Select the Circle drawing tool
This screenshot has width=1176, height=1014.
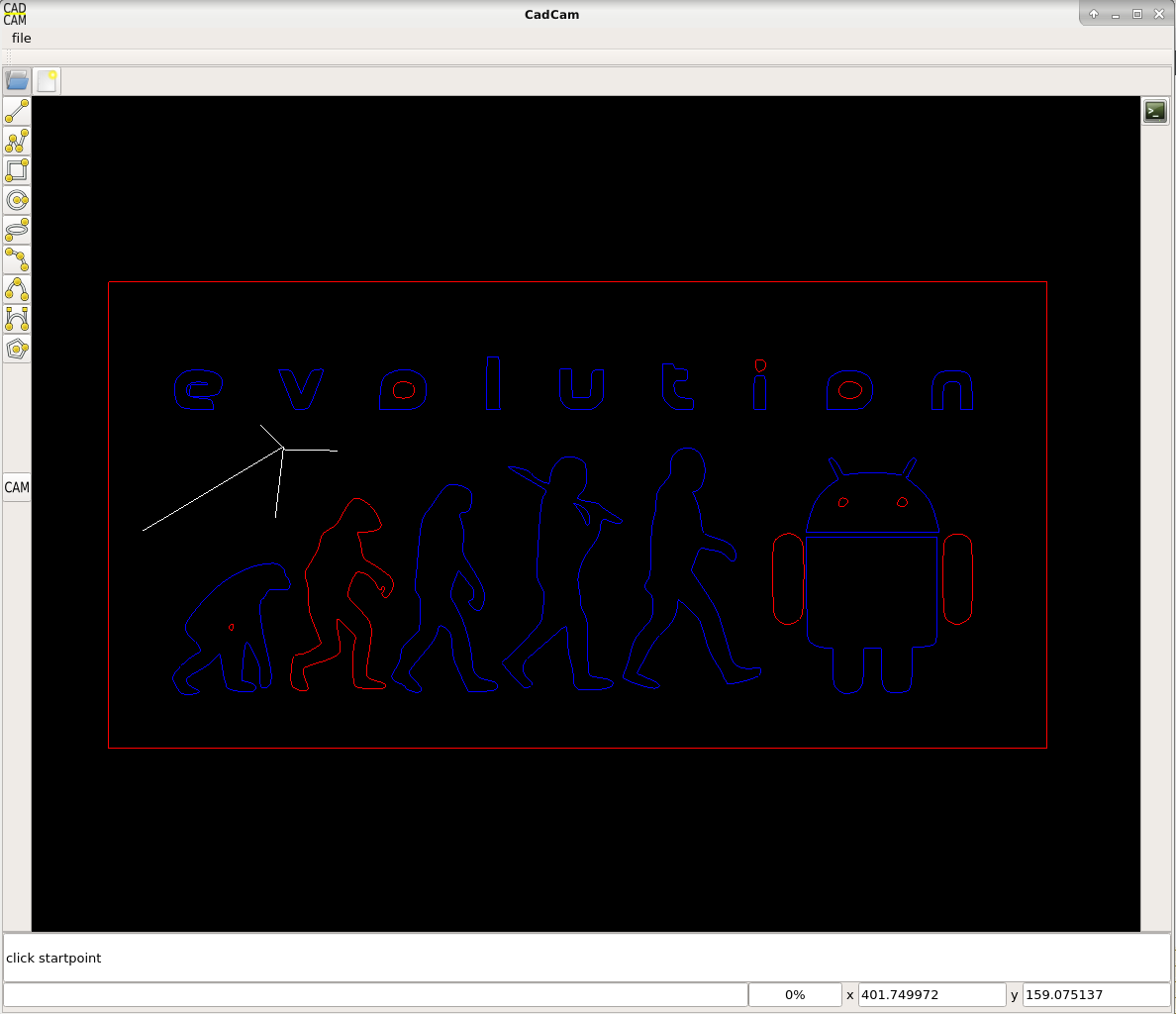[x=17, y=200]
